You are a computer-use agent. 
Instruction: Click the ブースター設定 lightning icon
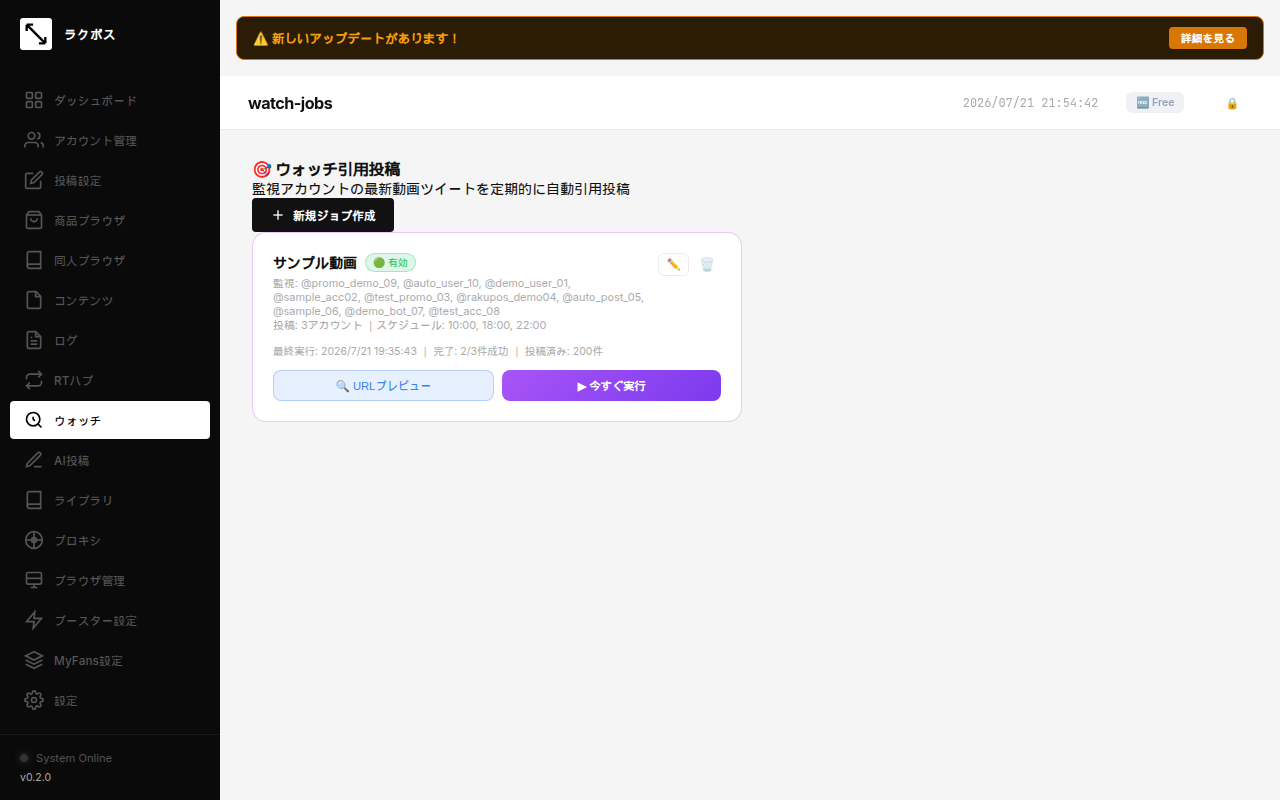pos(34,620)
